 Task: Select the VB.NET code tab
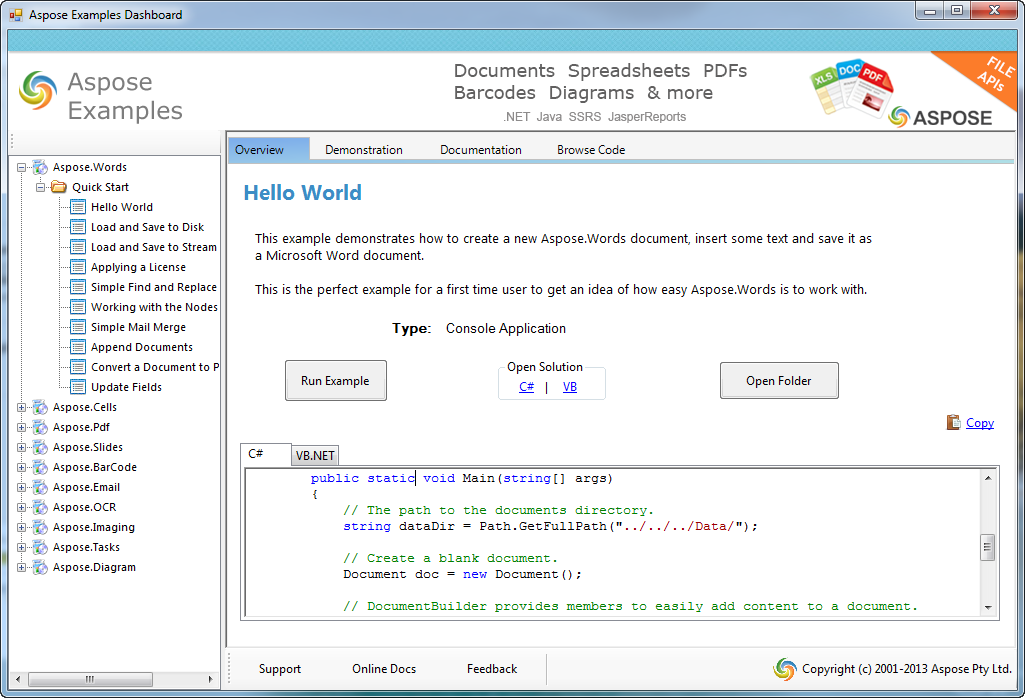[x=315, y=456]
